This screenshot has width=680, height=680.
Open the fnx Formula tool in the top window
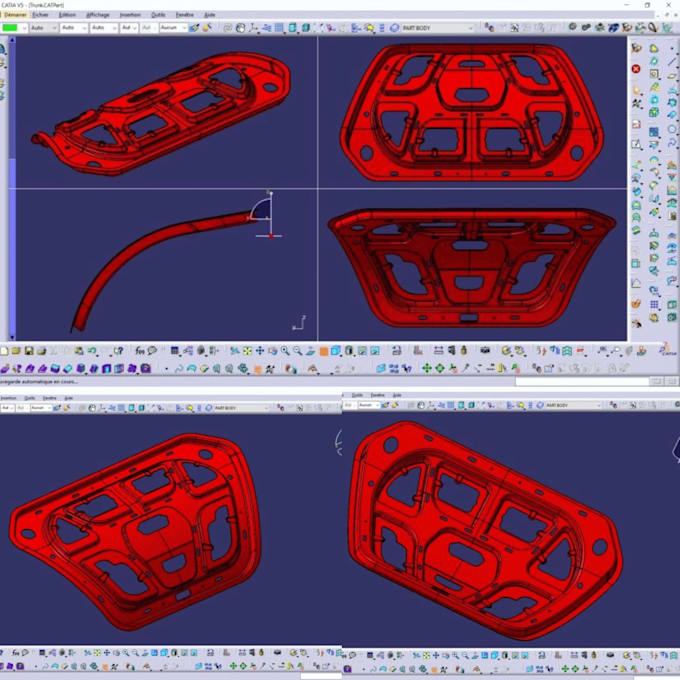[x=140, y=350]
